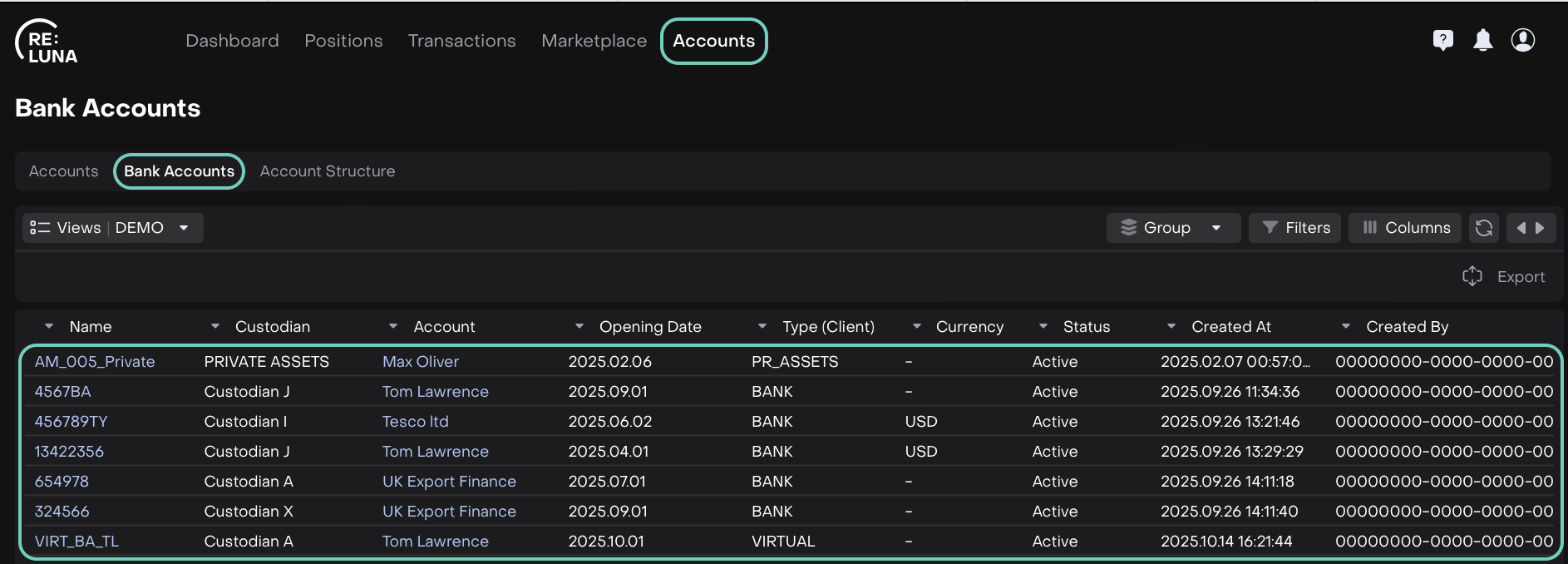Go to the Transactions menu

(x=461, y=41)
